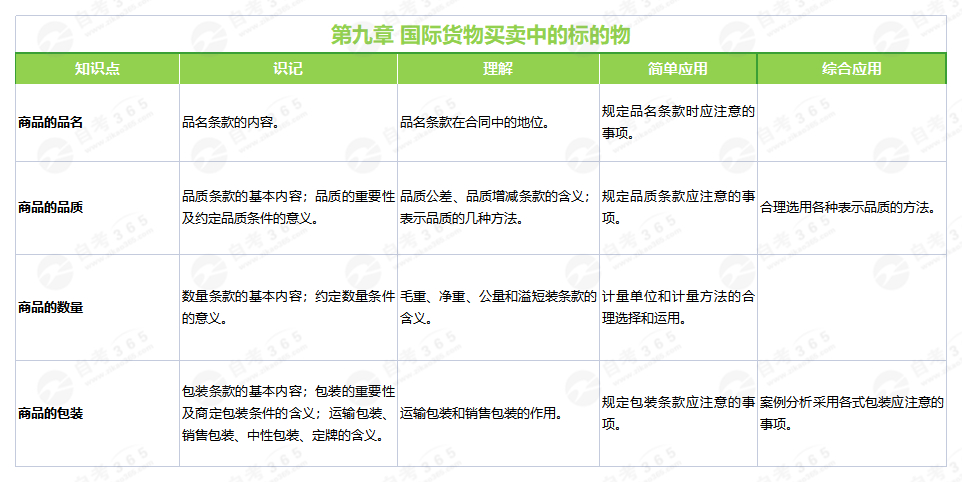
Task: Click the 商品的品名 row label
Action: click(50, 122)
